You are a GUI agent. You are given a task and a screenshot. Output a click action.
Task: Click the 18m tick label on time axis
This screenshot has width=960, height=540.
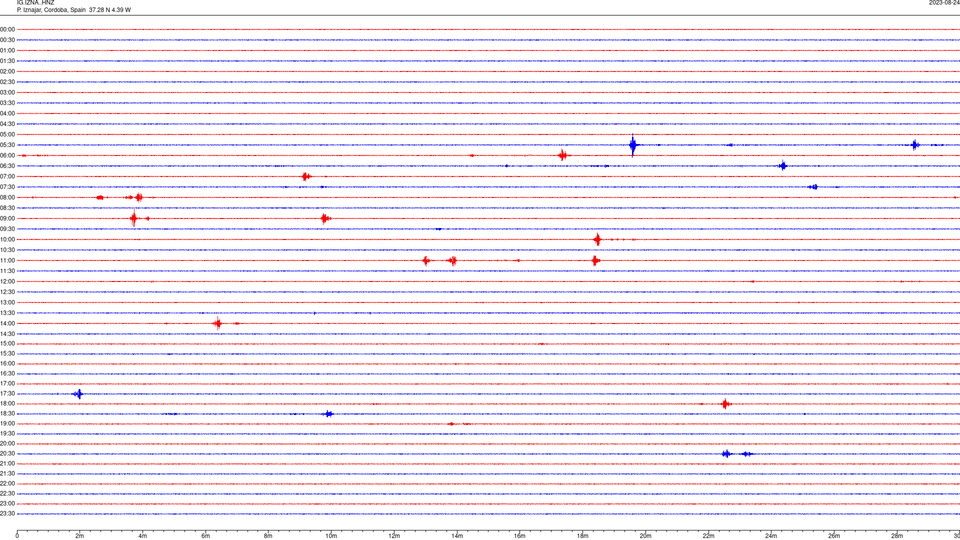click(x=582, y=536)
